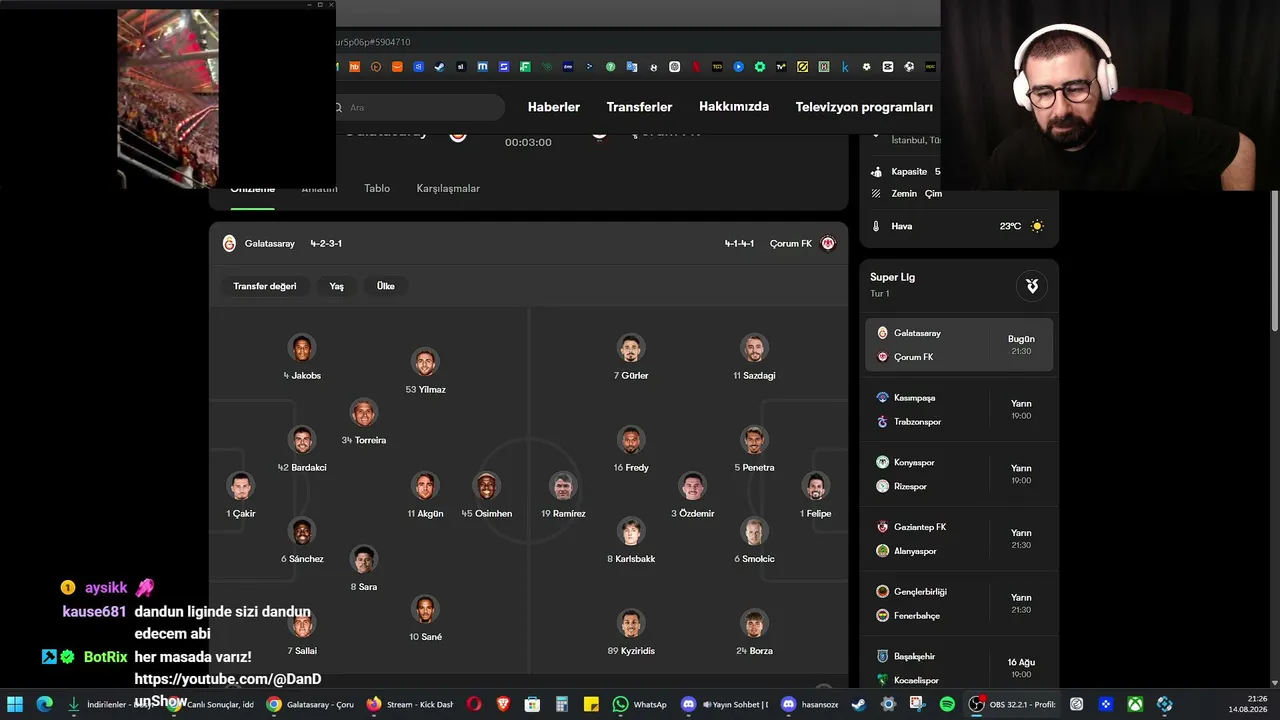Select Borza's player avatar
Viewport: 1280px width, 720px height.
pos(754,623)
